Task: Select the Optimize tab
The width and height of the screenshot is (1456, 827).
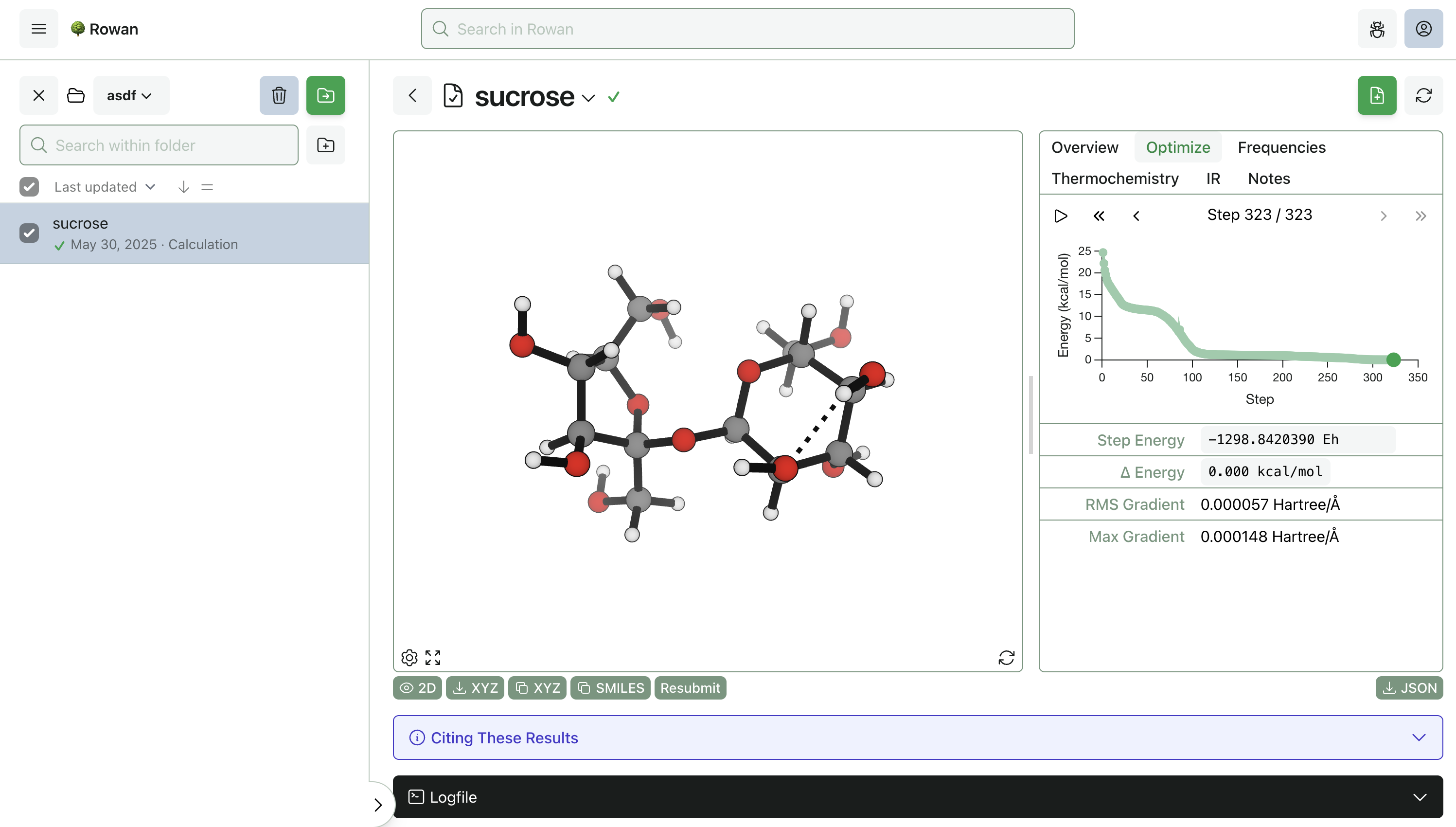Action: pyautogui.click(x=1178, y=148)
